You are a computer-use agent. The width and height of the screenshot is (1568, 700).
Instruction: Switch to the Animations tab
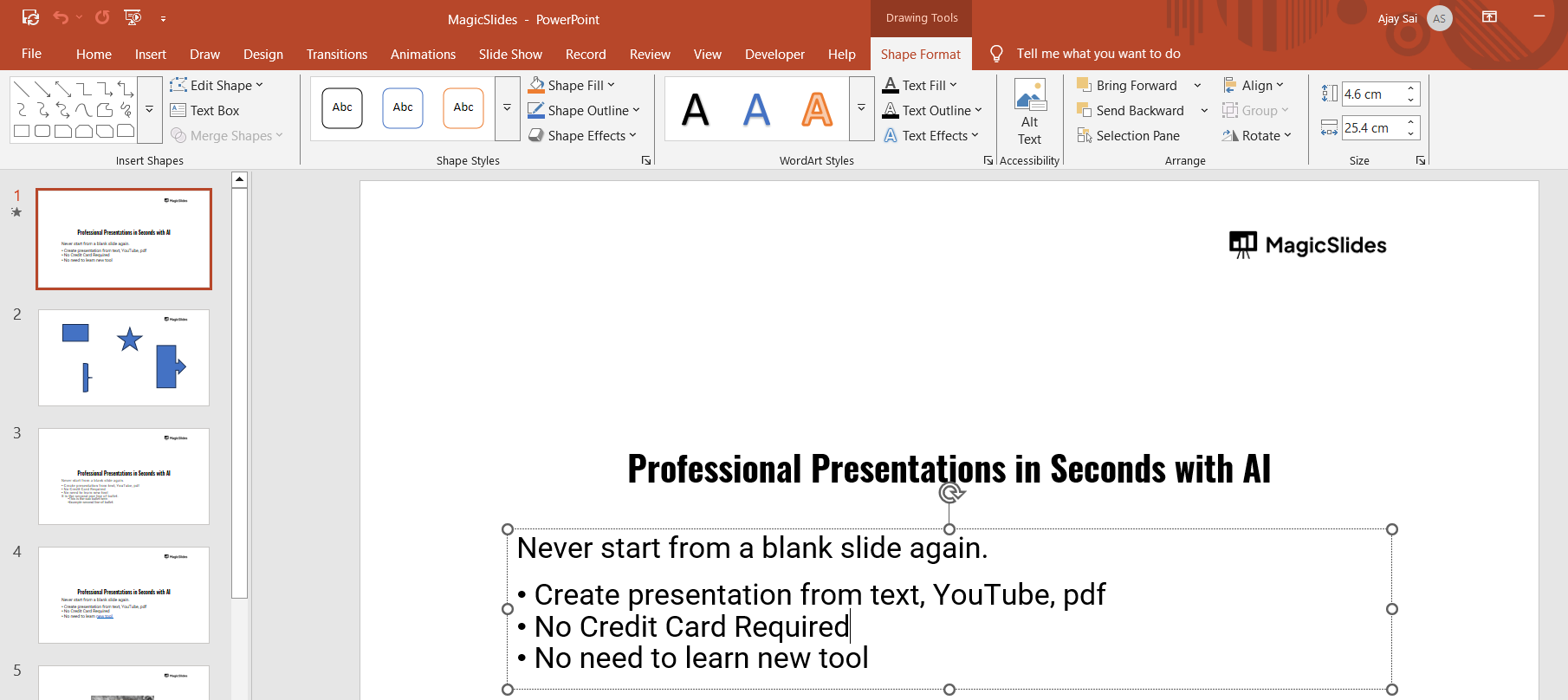pyautogui.click(x=423, y=54)
